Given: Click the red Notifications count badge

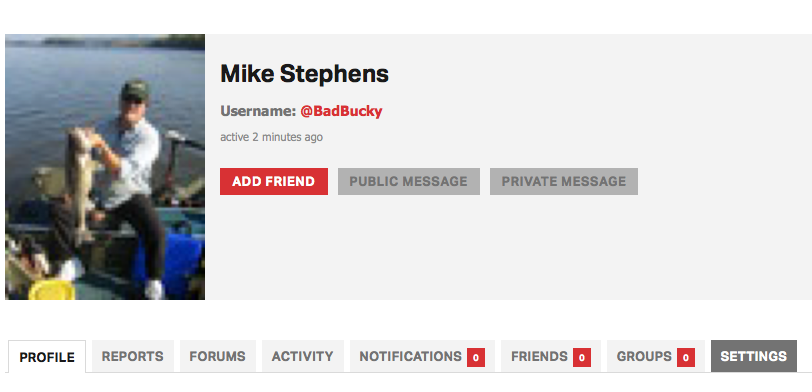Looking at the screenshot, I should (x=476, y=357).
